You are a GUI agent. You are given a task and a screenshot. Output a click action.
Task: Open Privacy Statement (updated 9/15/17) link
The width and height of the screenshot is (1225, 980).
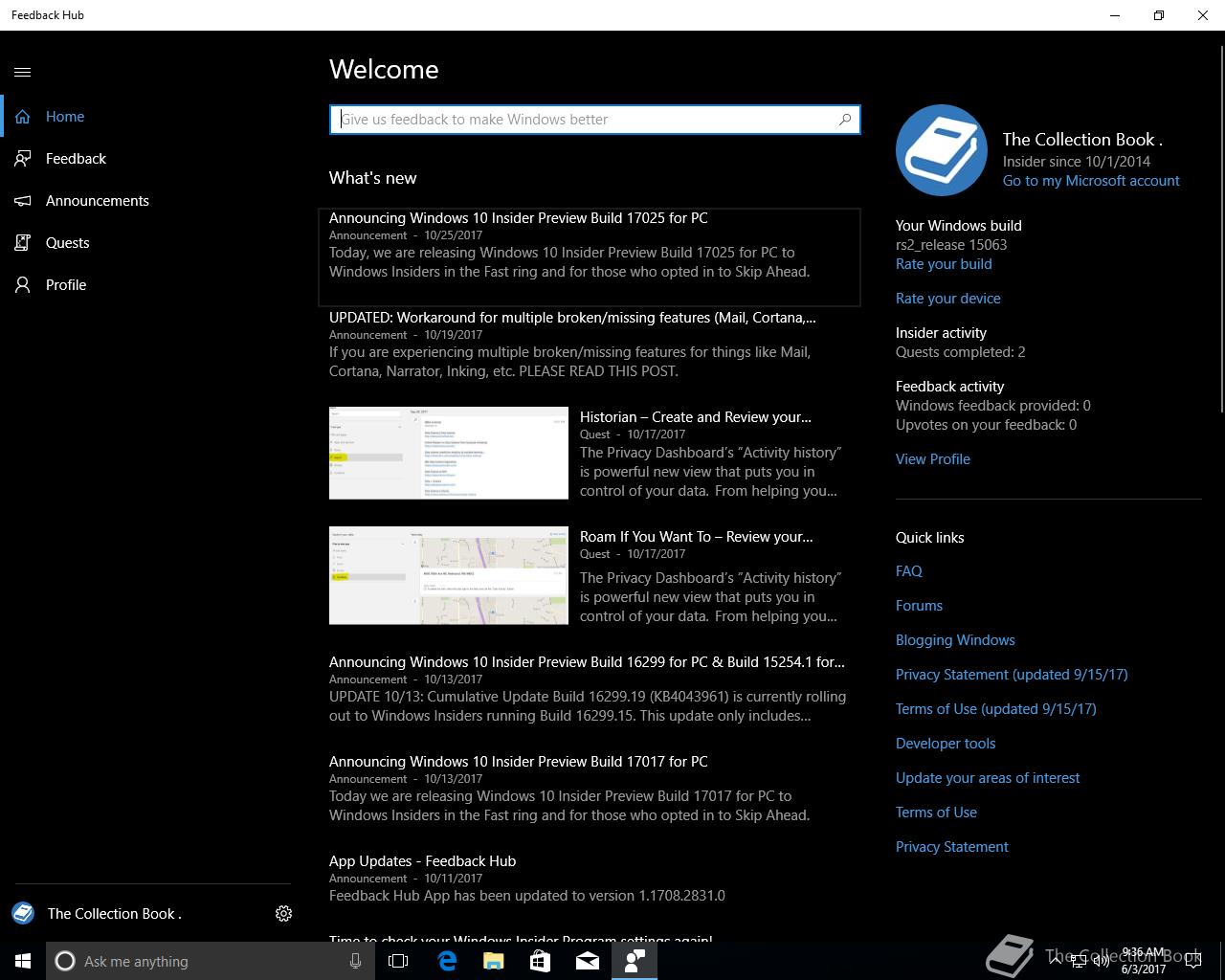[x=1012, y=675]
